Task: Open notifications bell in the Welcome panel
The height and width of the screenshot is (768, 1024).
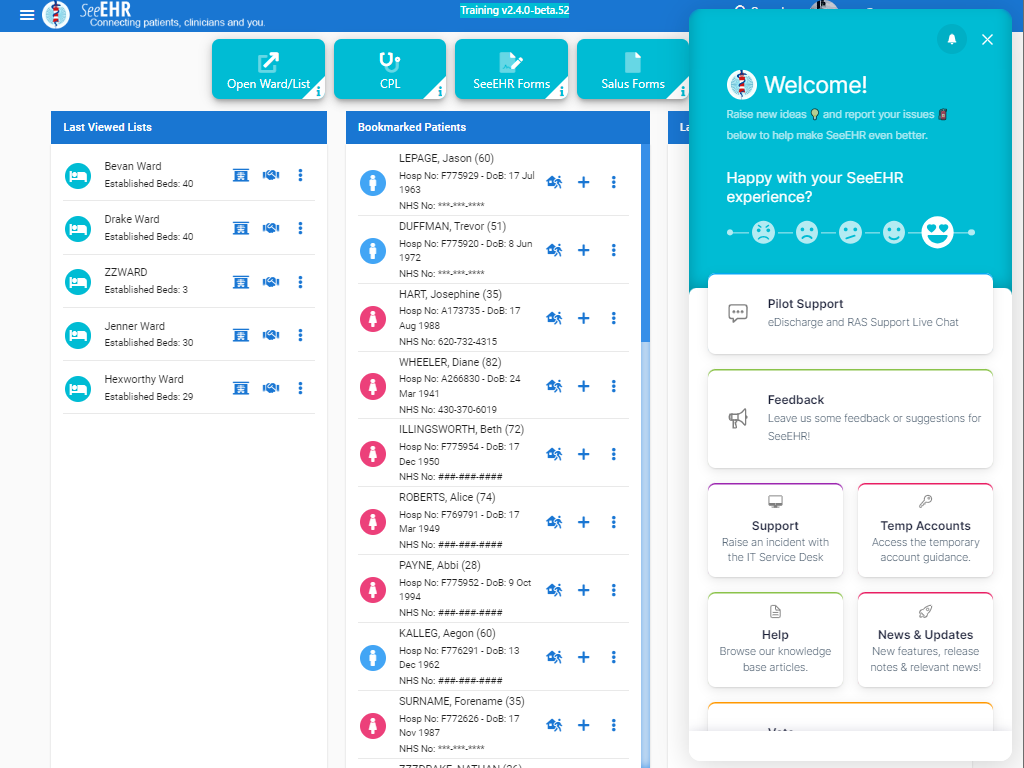Action: click(952, 39)
